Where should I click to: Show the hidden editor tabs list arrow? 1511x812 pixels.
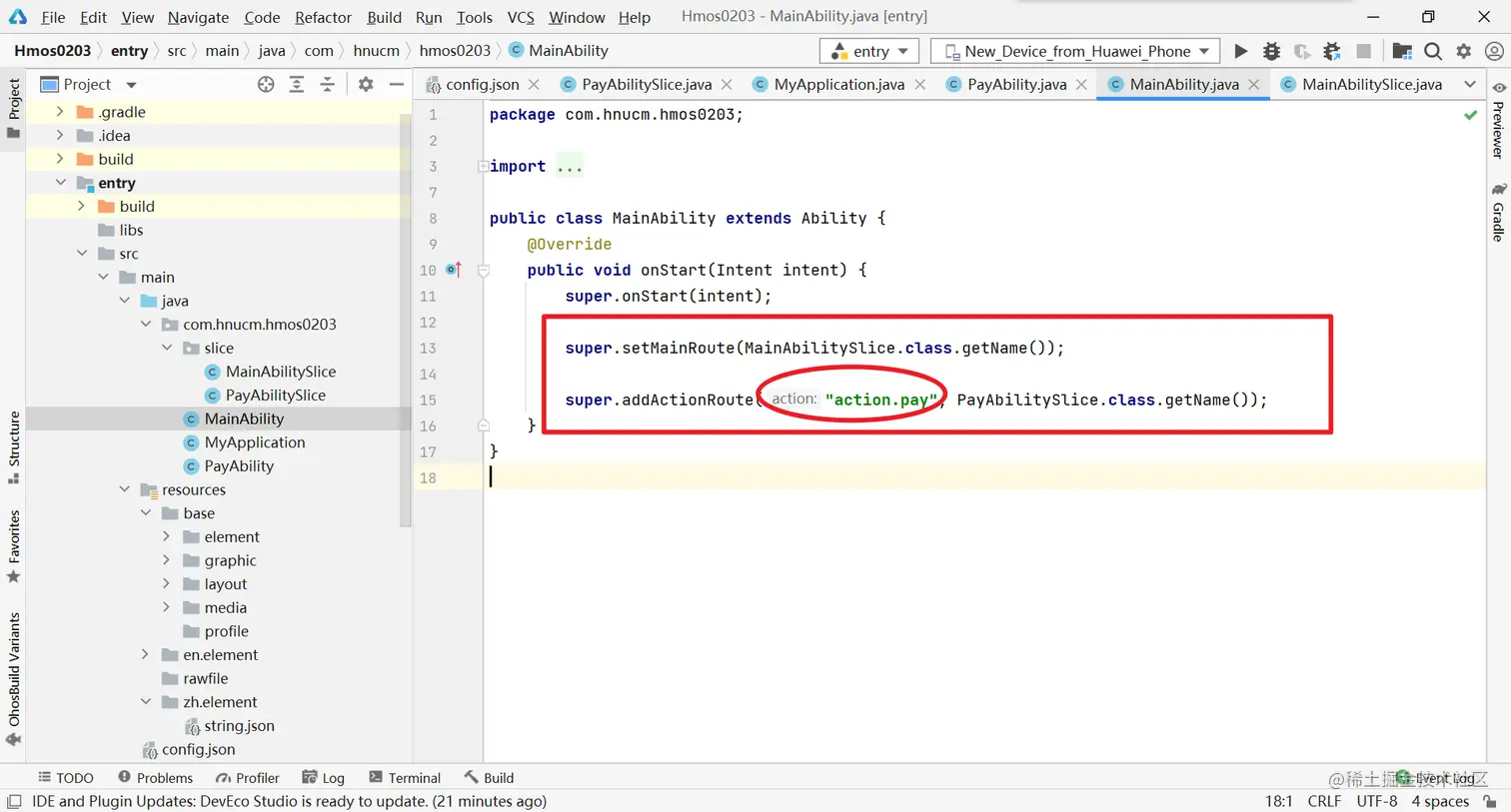pos(1469,85)
